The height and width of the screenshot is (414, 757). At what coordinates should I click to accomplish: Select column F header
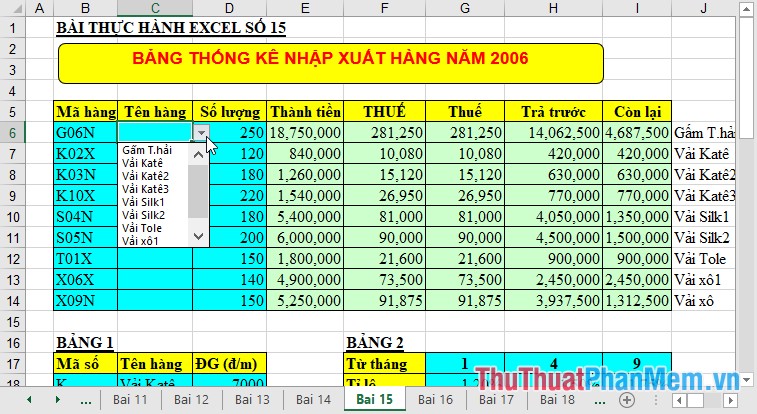(x=384, y=8)
